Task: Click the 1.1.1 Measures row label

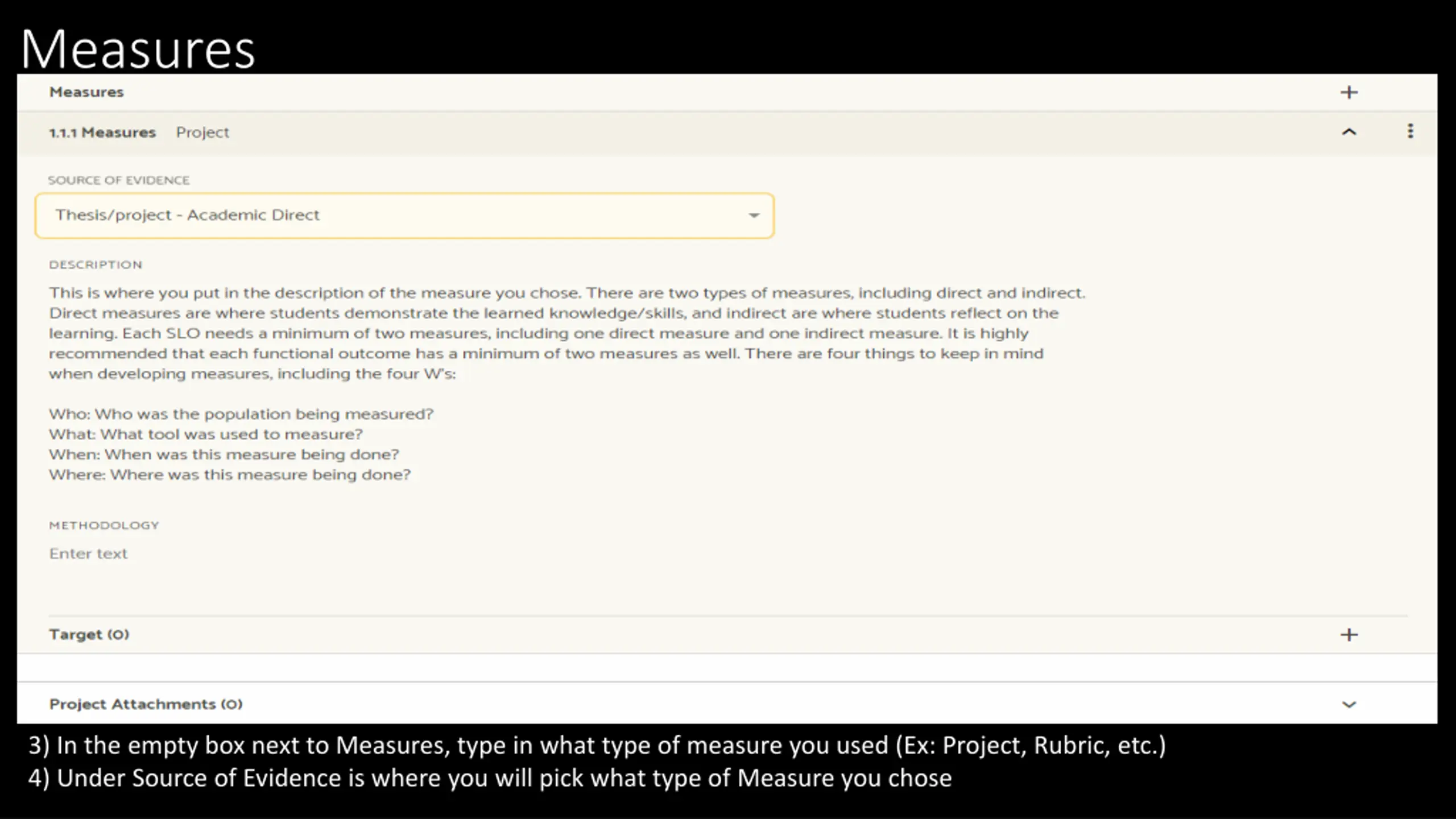Action: coord(102,133)
